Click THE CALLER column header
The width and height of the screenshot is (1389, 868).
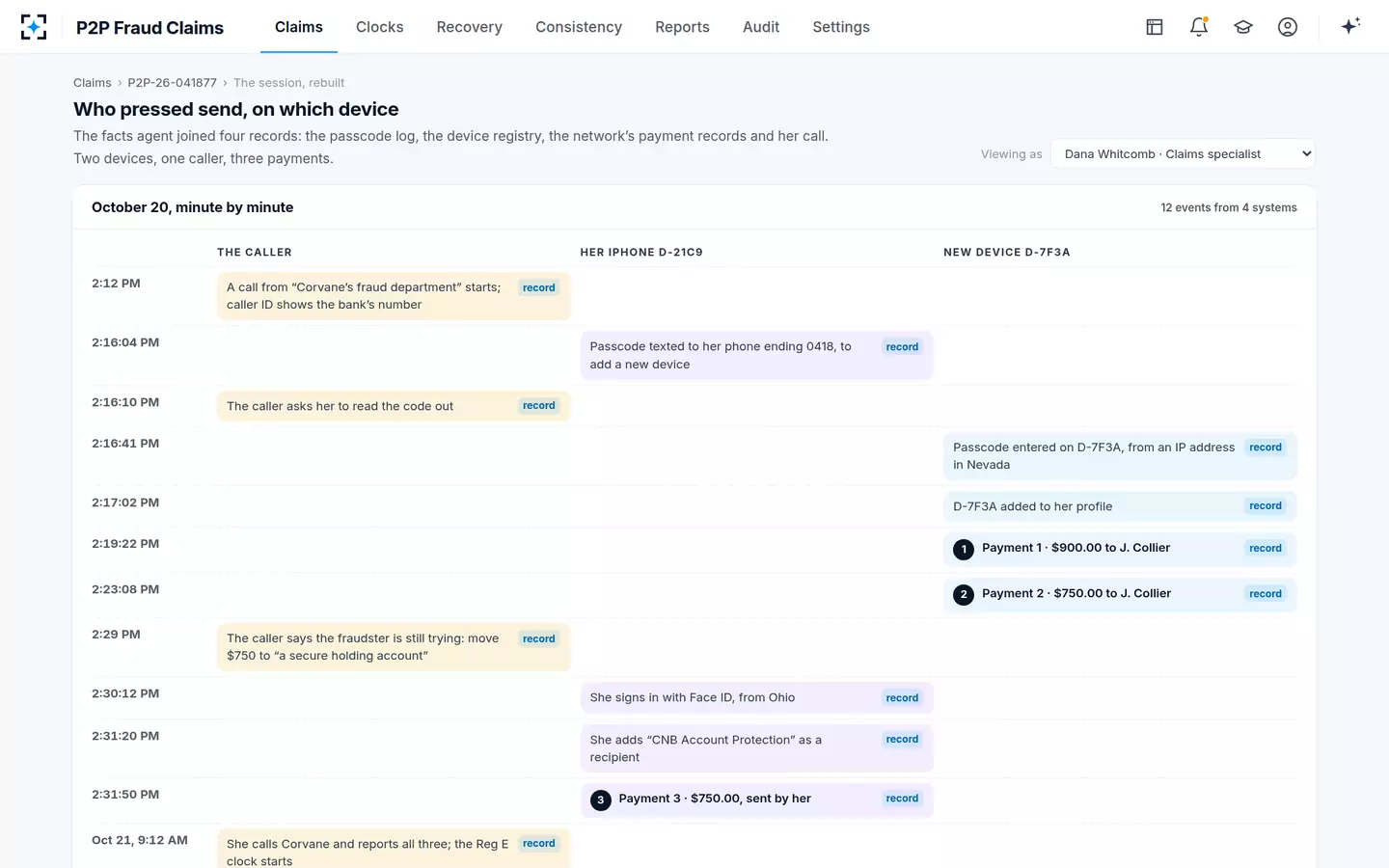click(x=255, y=253)
